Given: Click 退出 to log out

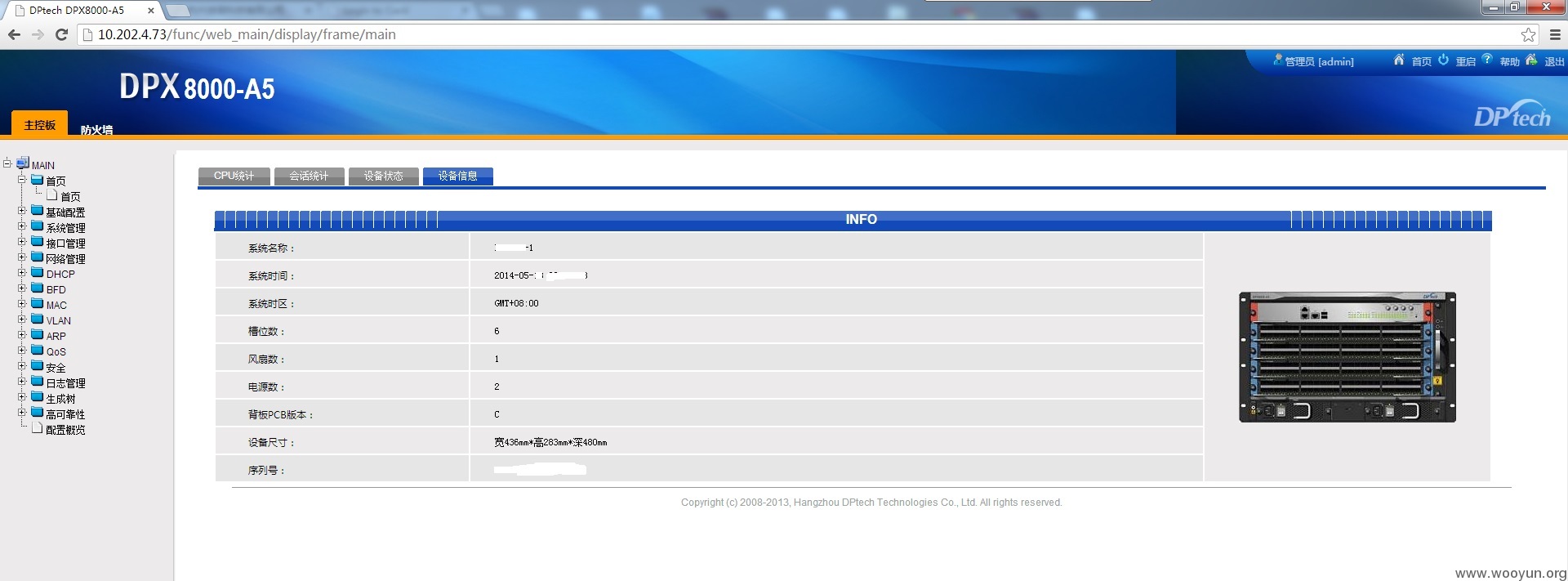Looking at the screenshot, I should tap(1554, 61).
